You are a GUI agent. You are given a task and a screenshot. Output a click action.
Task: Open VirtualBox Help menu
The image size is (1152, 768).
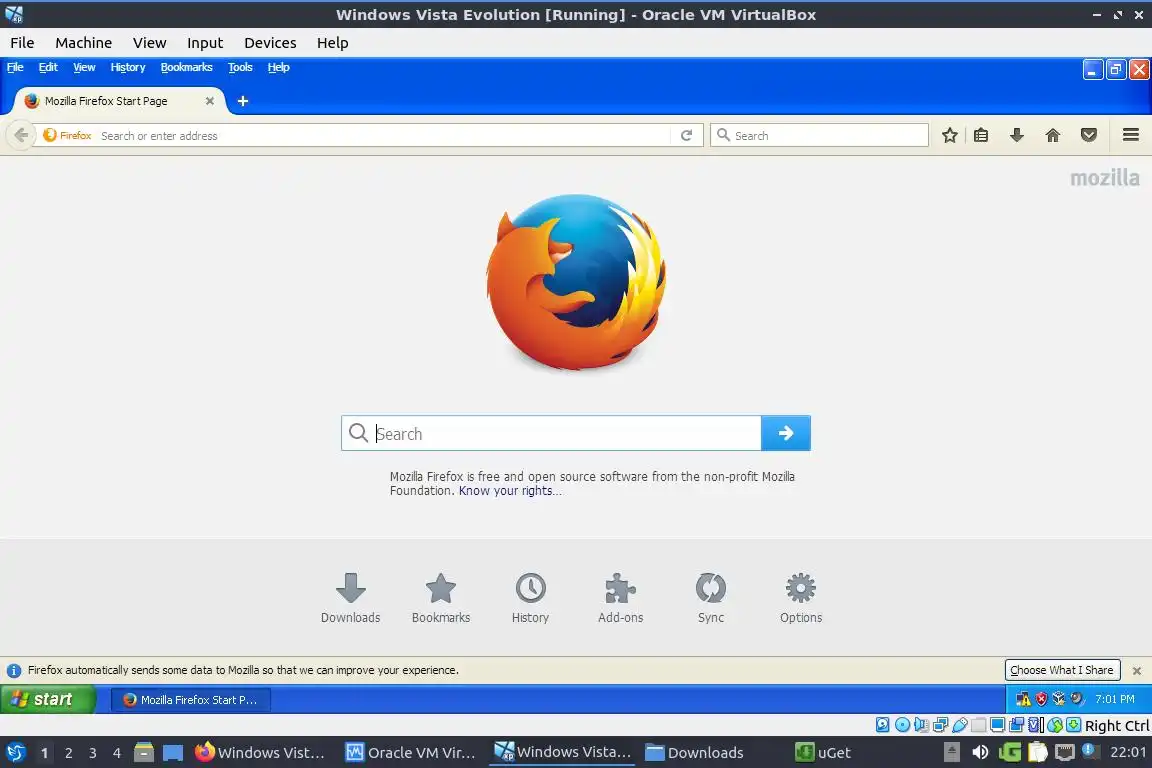tap(333, 43)
